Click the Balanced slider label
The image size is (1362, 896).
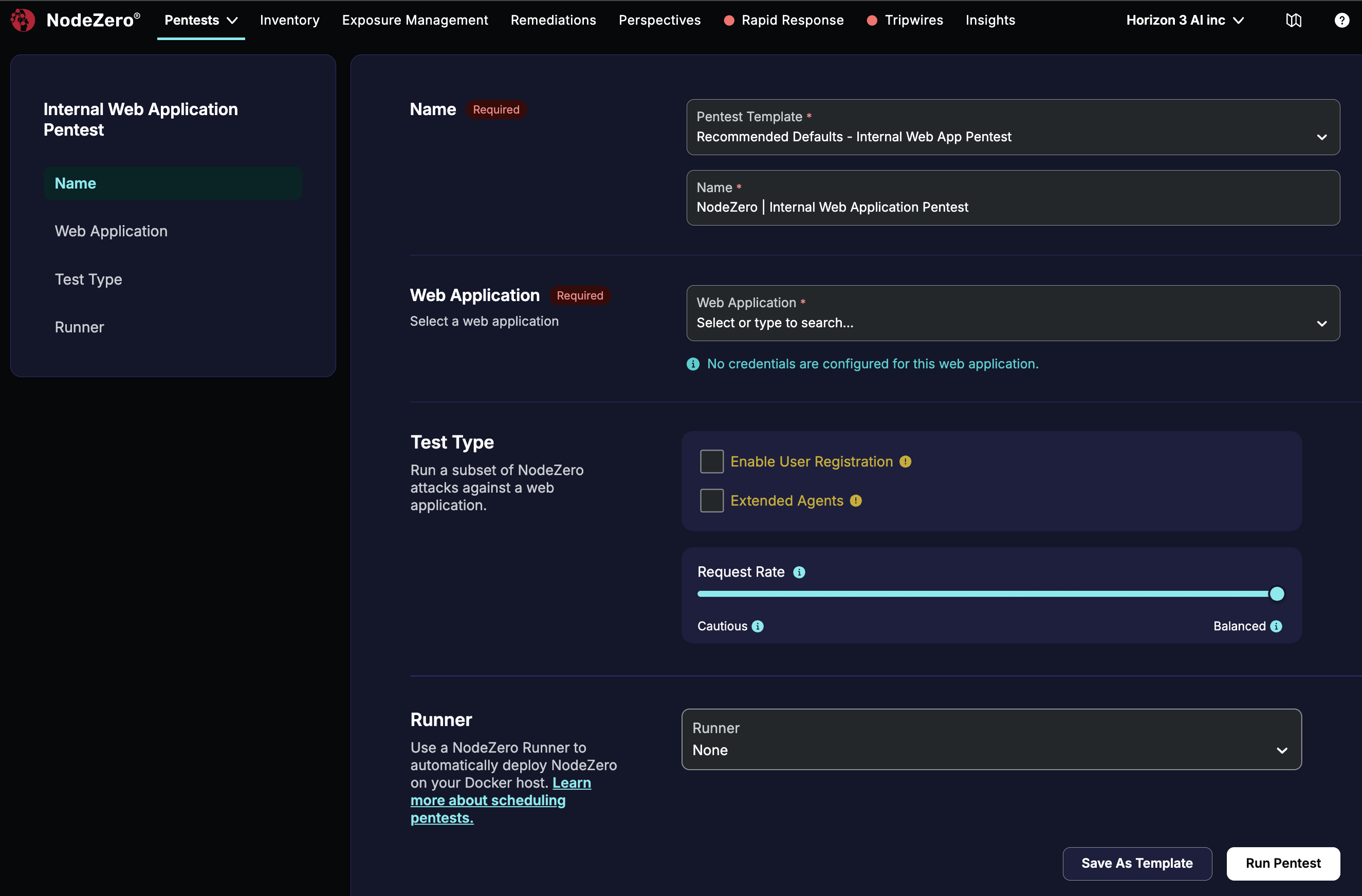[x=1239, y=626]
